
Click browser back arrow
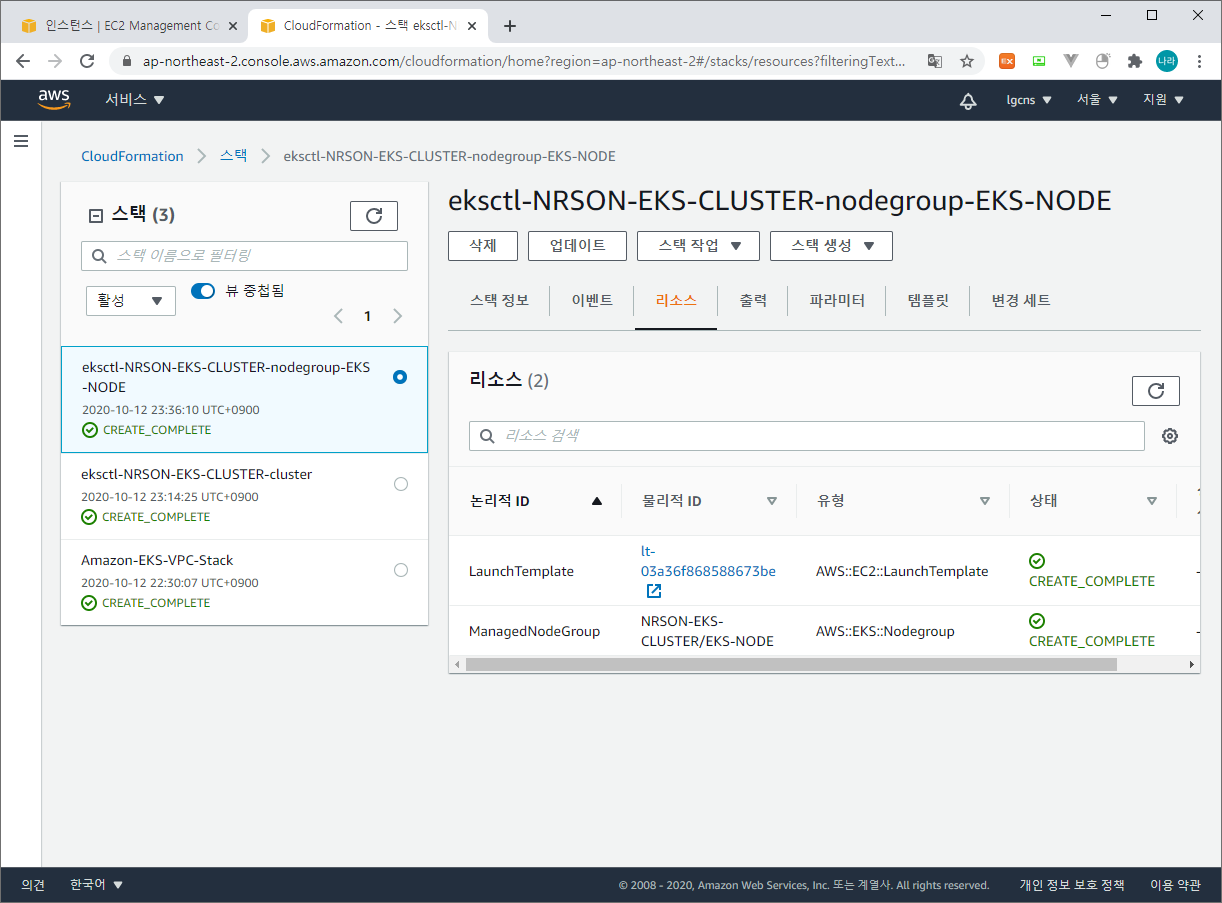tap(23, 61)
